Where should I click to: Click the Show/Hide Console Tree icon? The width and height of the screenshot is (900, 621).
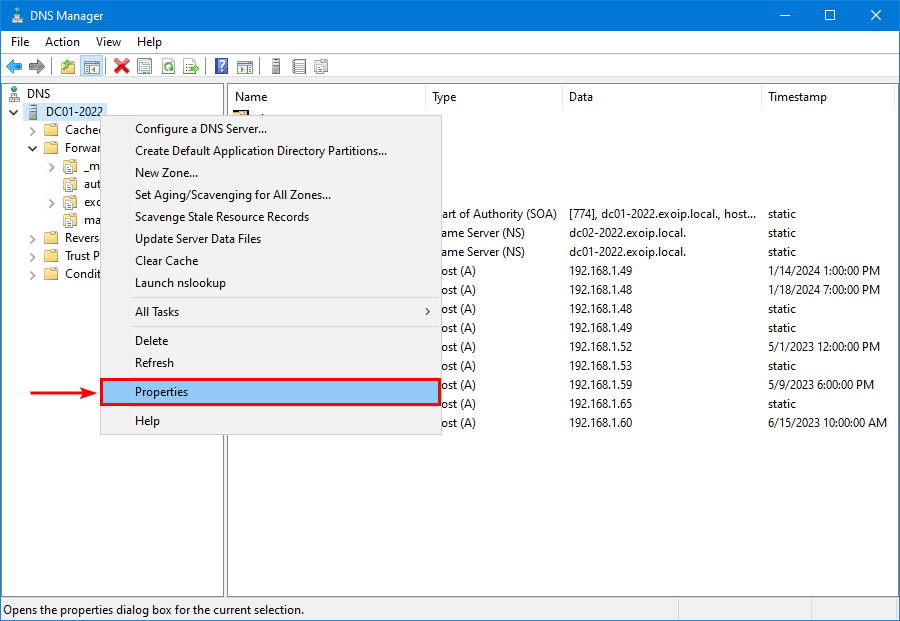click(91, 67)
